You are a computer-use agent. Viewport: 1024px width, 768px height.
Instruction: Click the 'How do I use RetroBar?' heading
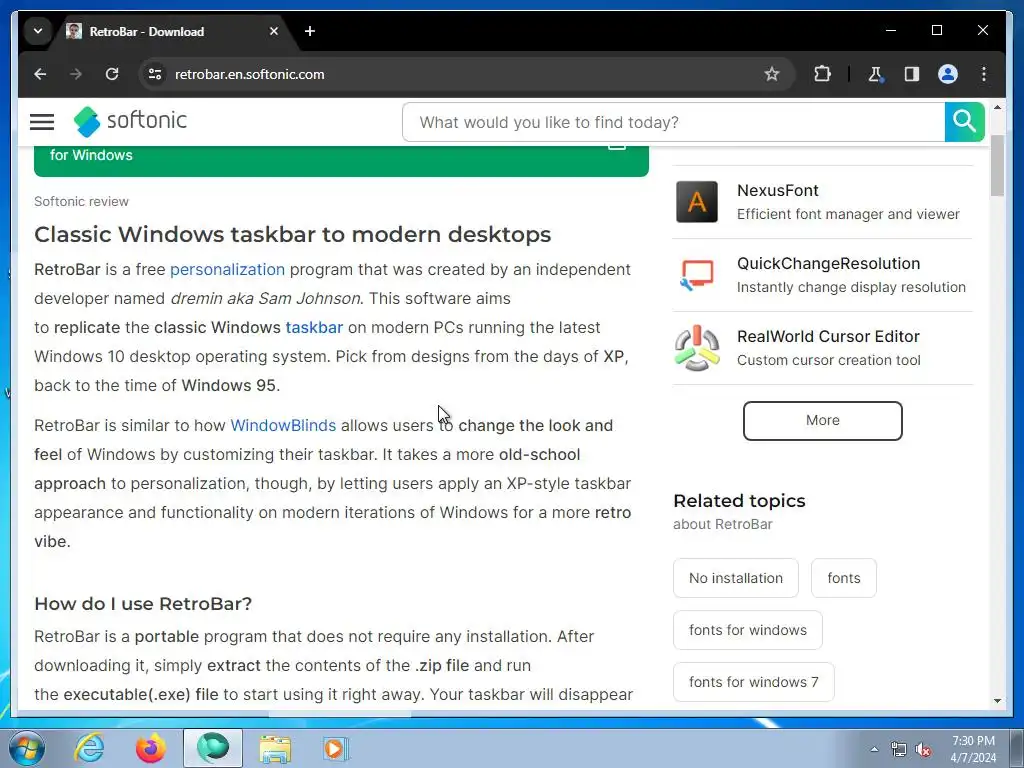pos(143,603)
